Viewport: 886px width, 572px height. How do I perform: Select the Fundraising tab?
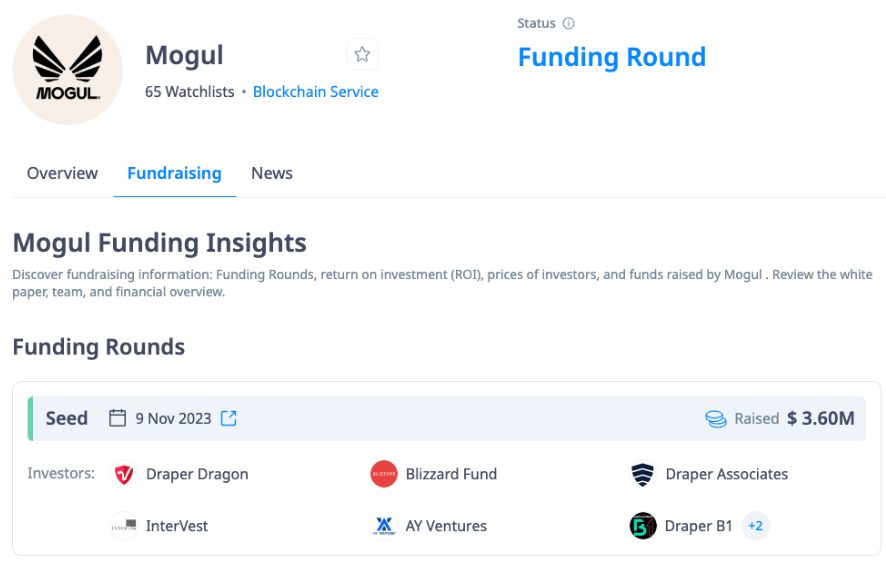(x=174, y=173)
